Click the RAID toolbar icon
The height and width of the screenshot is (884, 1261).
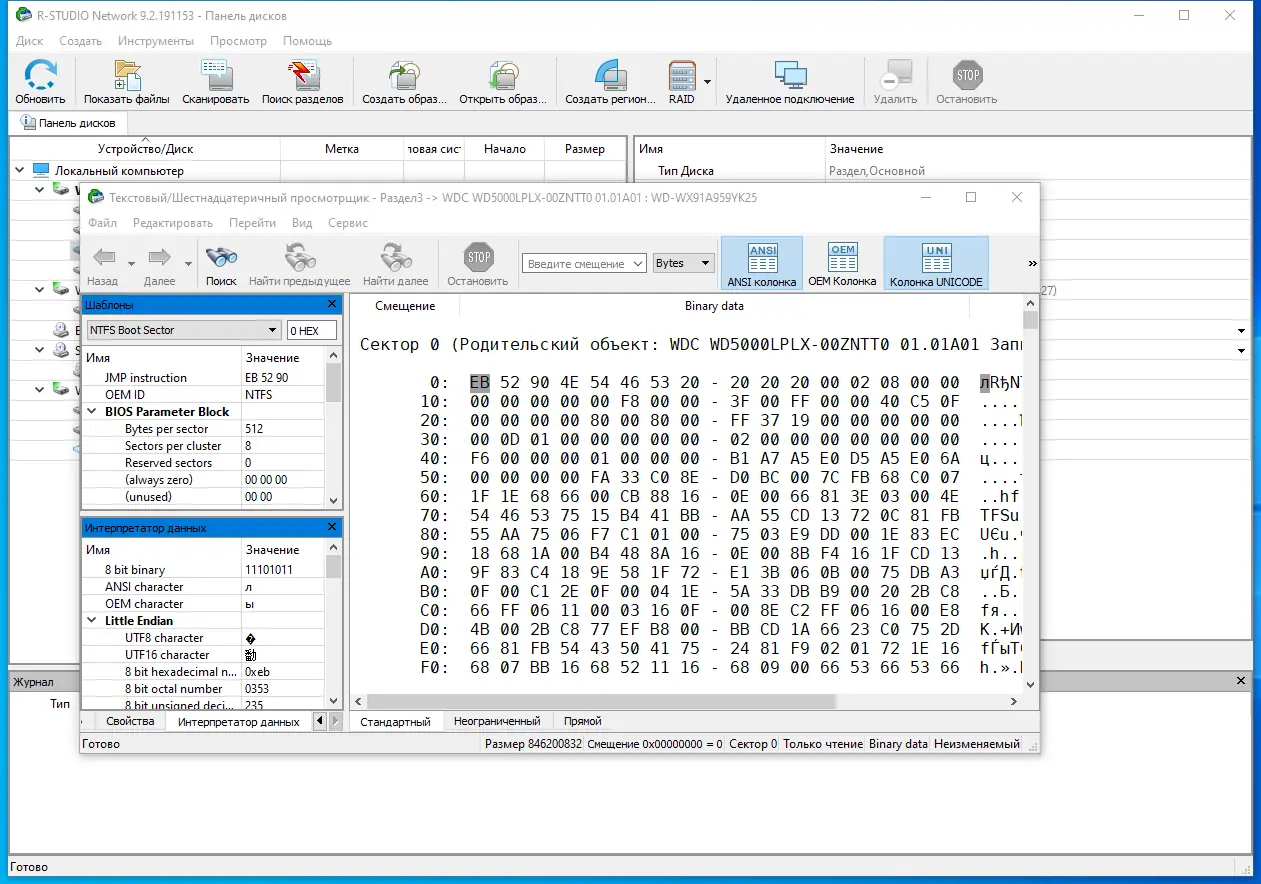tap(682, 75)
